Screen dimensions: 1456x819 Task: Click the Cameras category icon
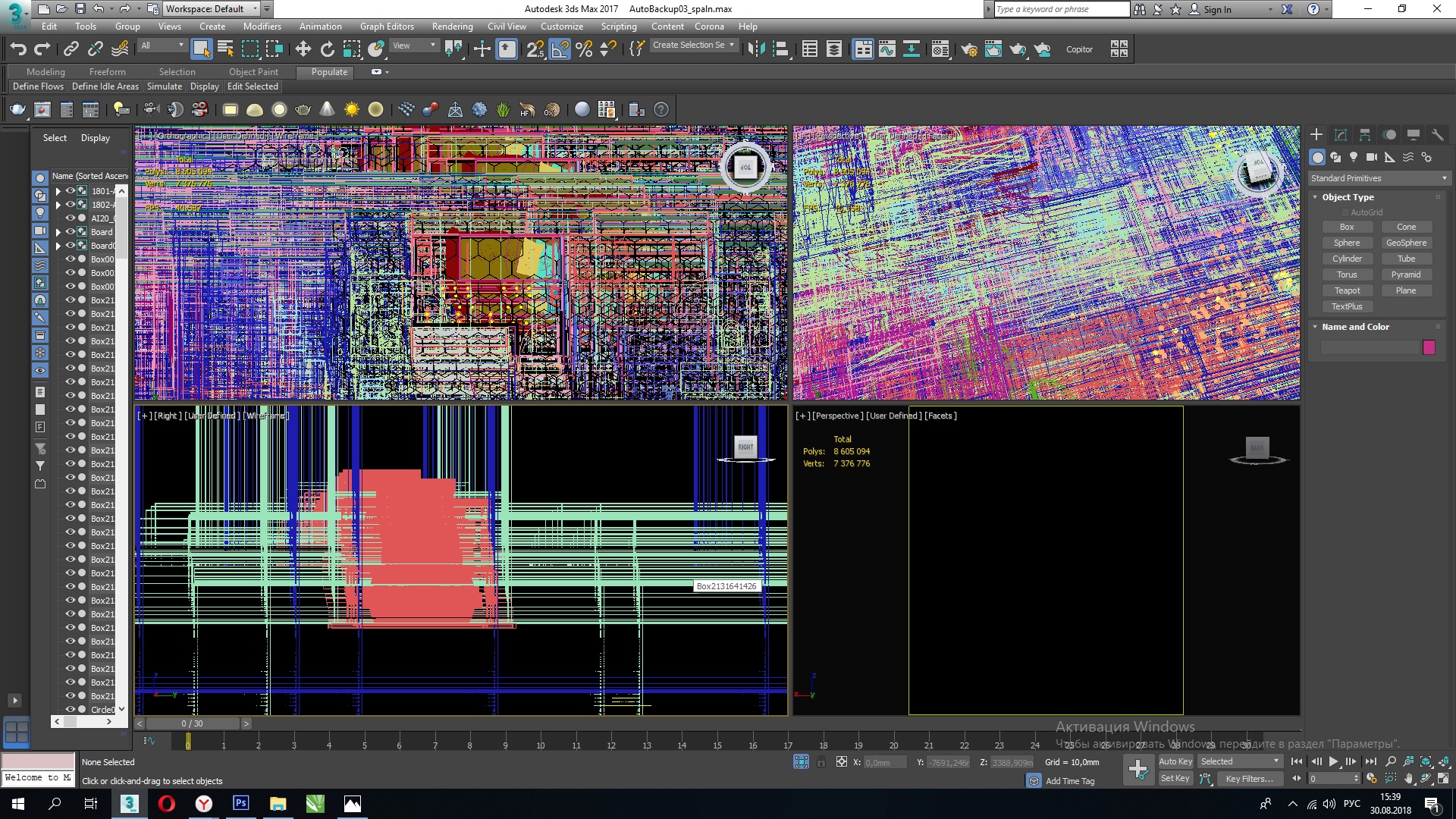point(1371,157)
